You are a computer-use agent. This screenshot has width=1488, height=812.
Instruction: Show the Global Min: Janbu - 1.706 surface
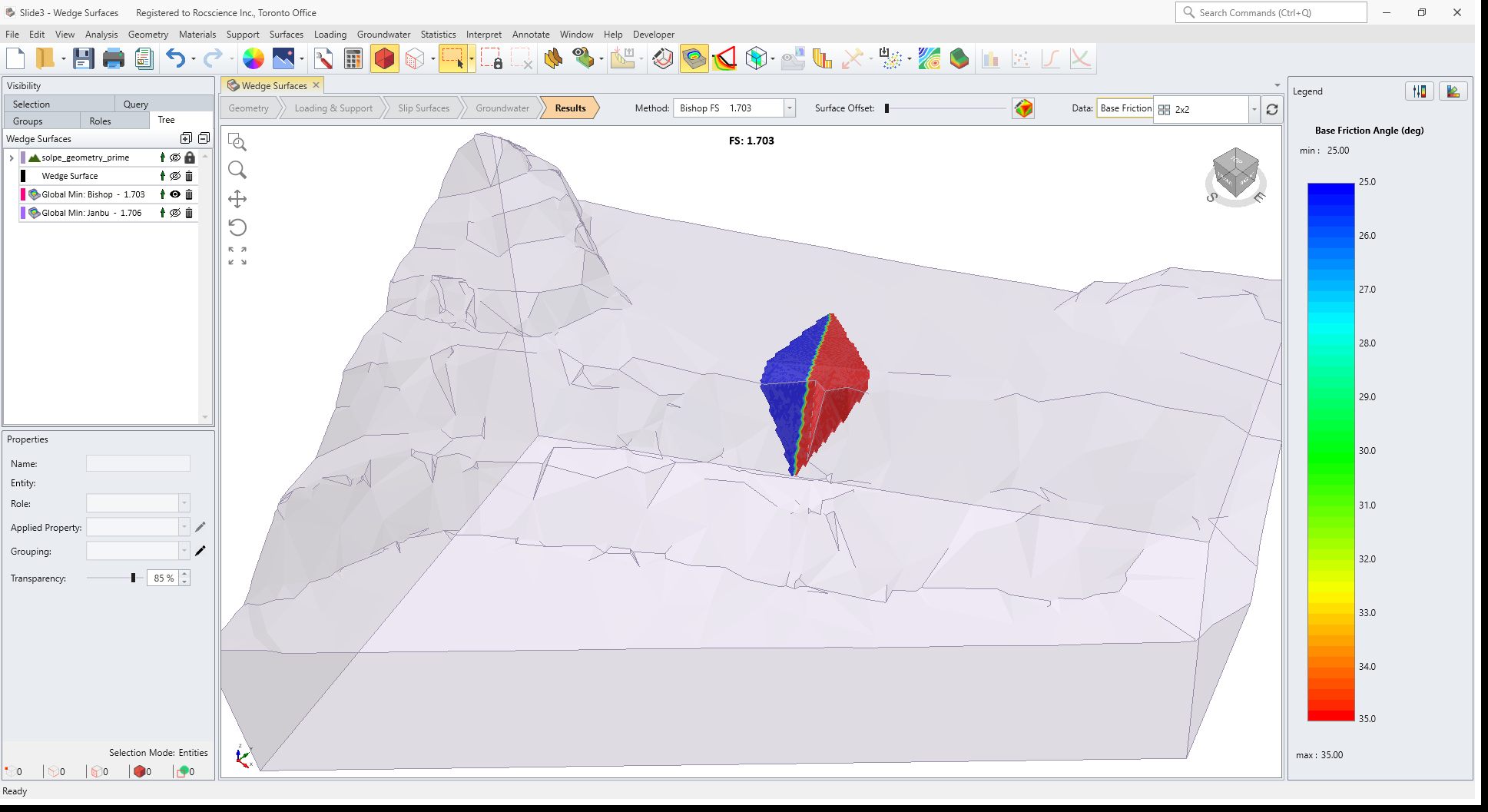[175, 213]
